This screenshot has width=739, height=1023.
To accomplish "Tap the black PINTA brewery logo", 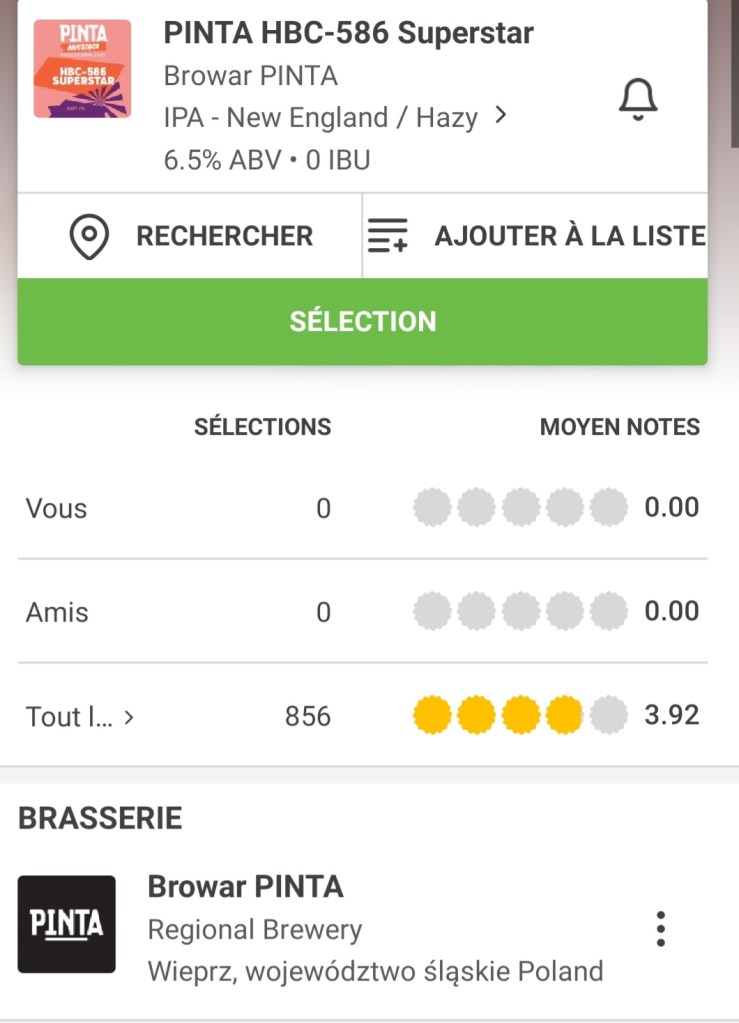I will (66, 924).
